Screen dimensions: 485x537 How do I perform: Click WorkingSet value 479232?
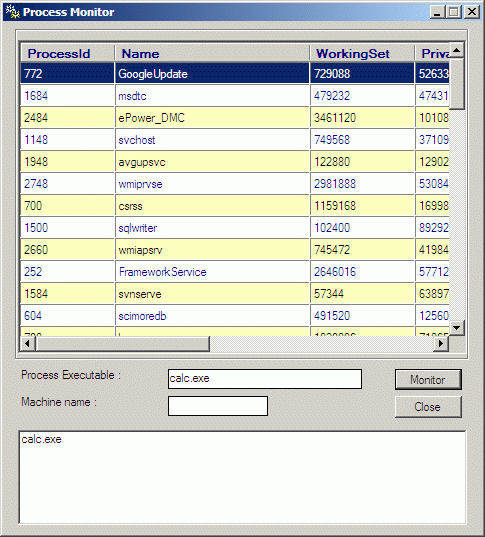[362, 96]
